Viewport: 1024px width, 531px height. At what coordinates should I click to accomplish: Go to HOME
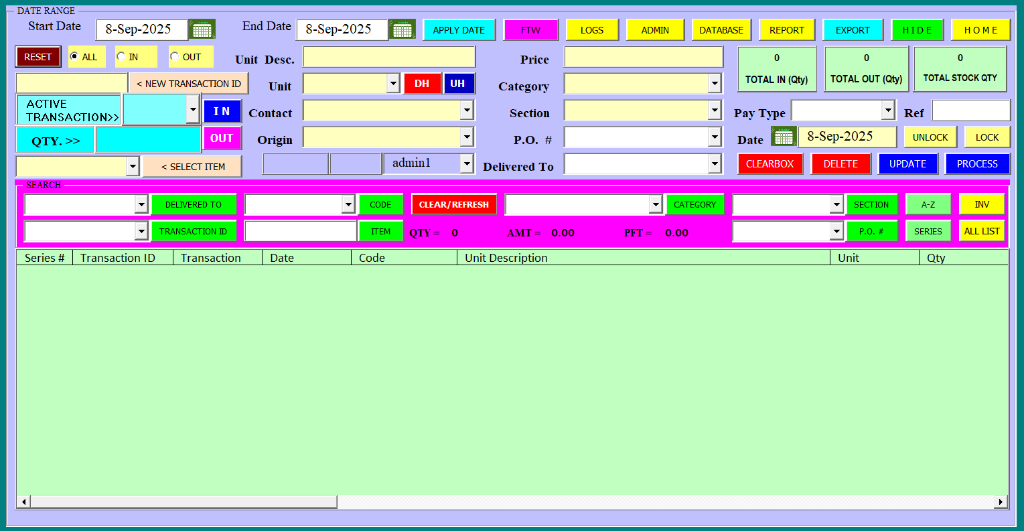click(980, 30)
